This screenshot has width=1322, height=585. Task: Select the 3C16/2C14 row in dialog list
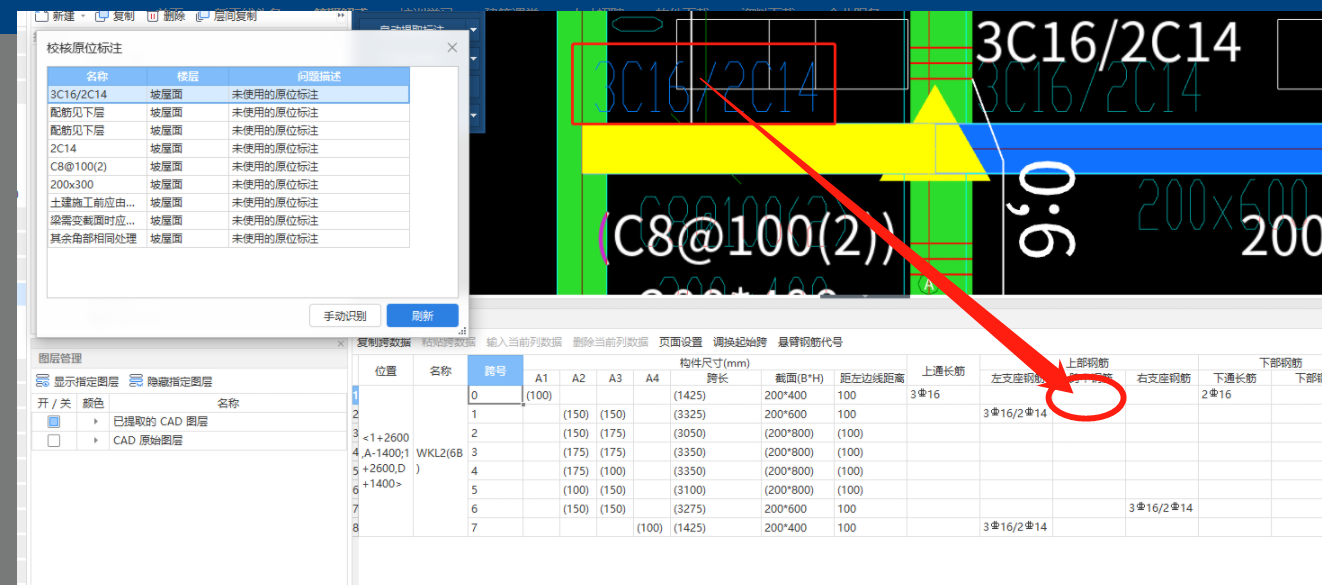pyautogui.click(x=228, y=94)
